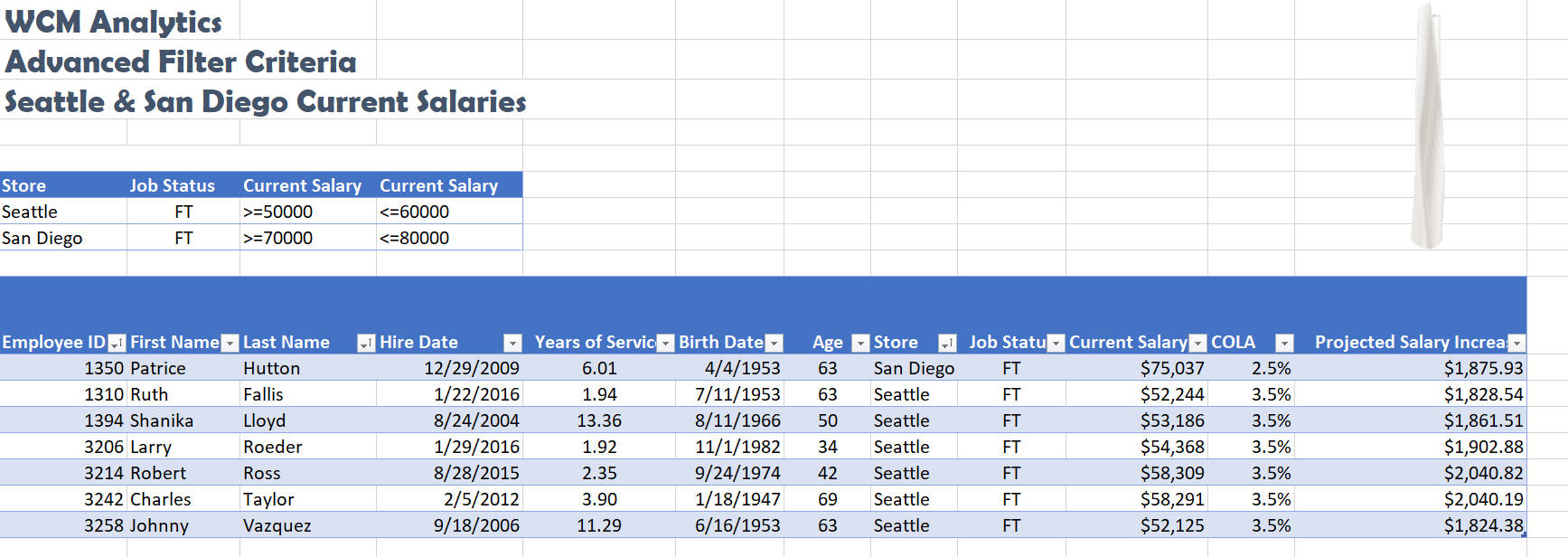Open the Last Name filter dropdown
1568x557 pixels.
coord(366,343)
